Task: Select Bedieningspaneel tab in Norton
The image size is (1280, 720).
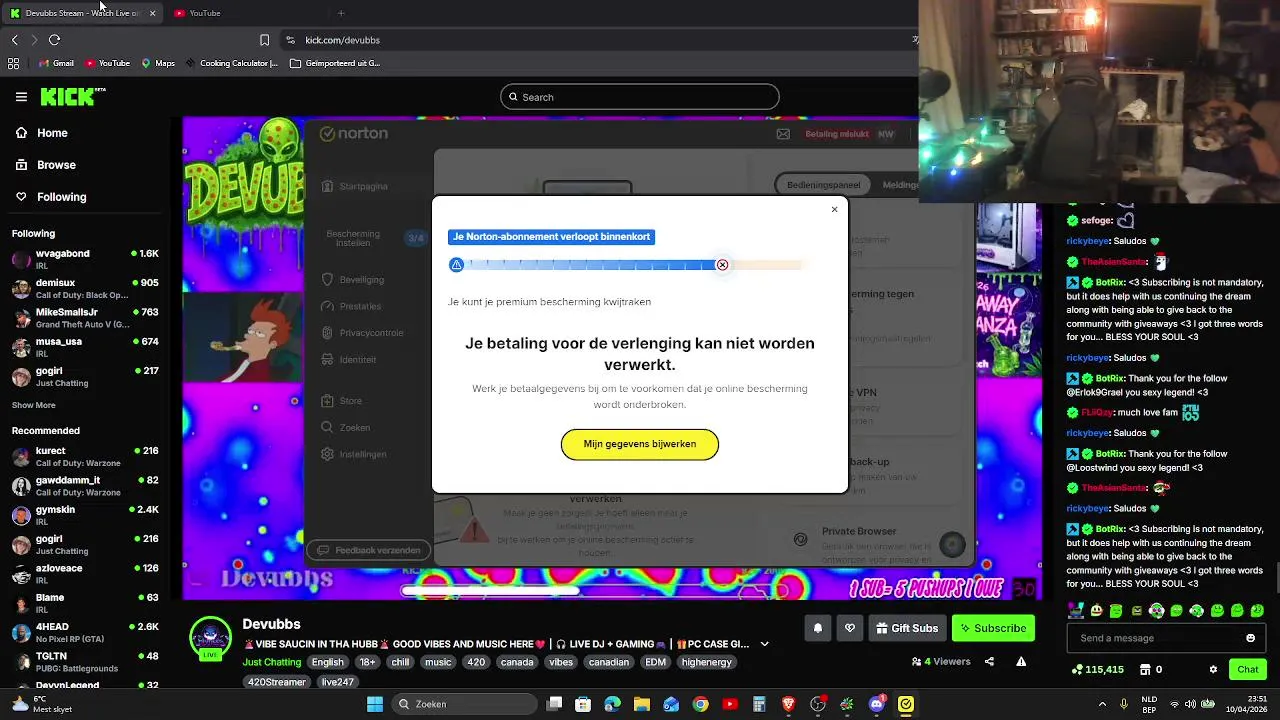Action: point(823,185)
